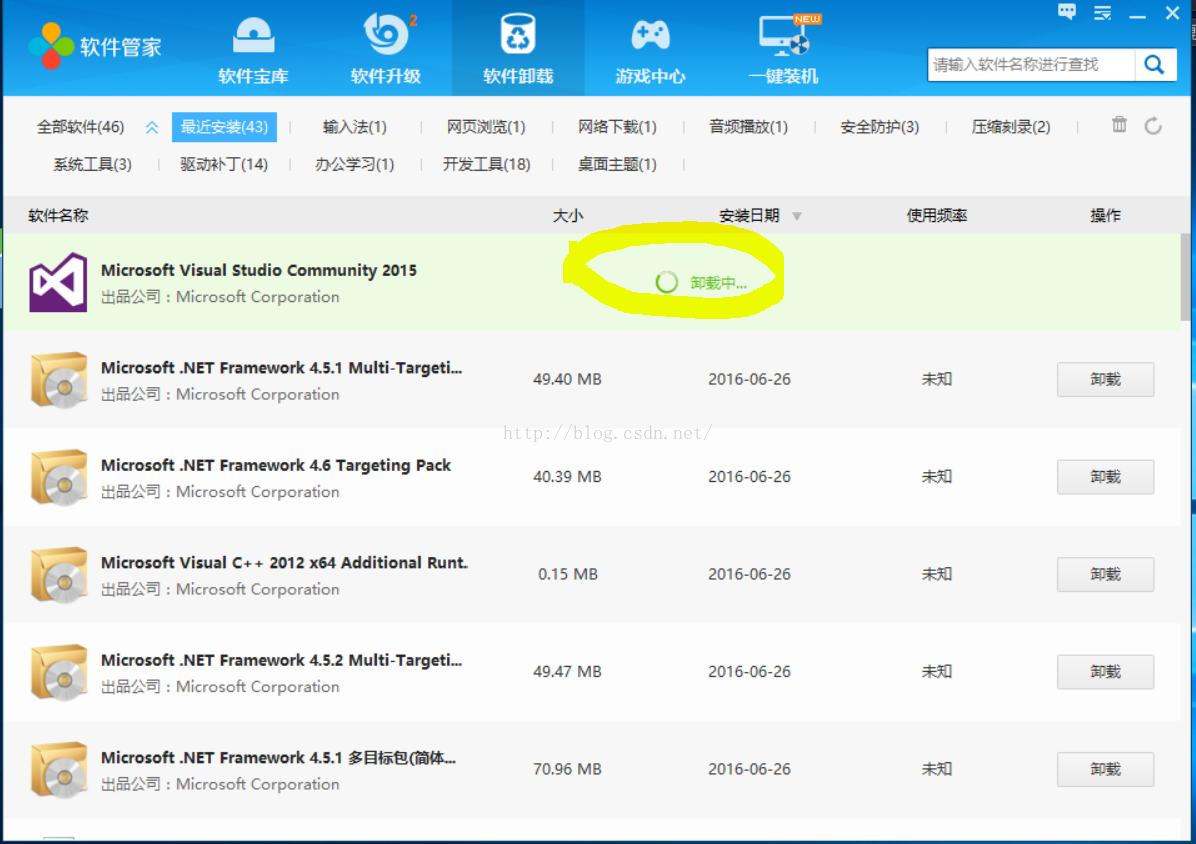Click icon of .NET Framework 4.5.1 Multi-Targeting row
The image size is (1196, 844).
coord(59,380)
